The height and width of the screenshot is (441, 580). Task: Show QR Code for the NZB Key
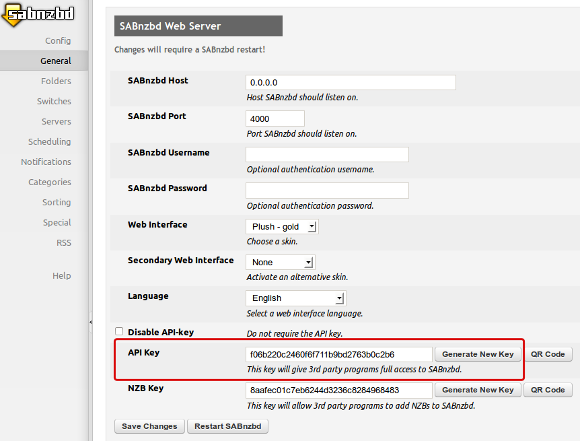click(x=548, y=390)
